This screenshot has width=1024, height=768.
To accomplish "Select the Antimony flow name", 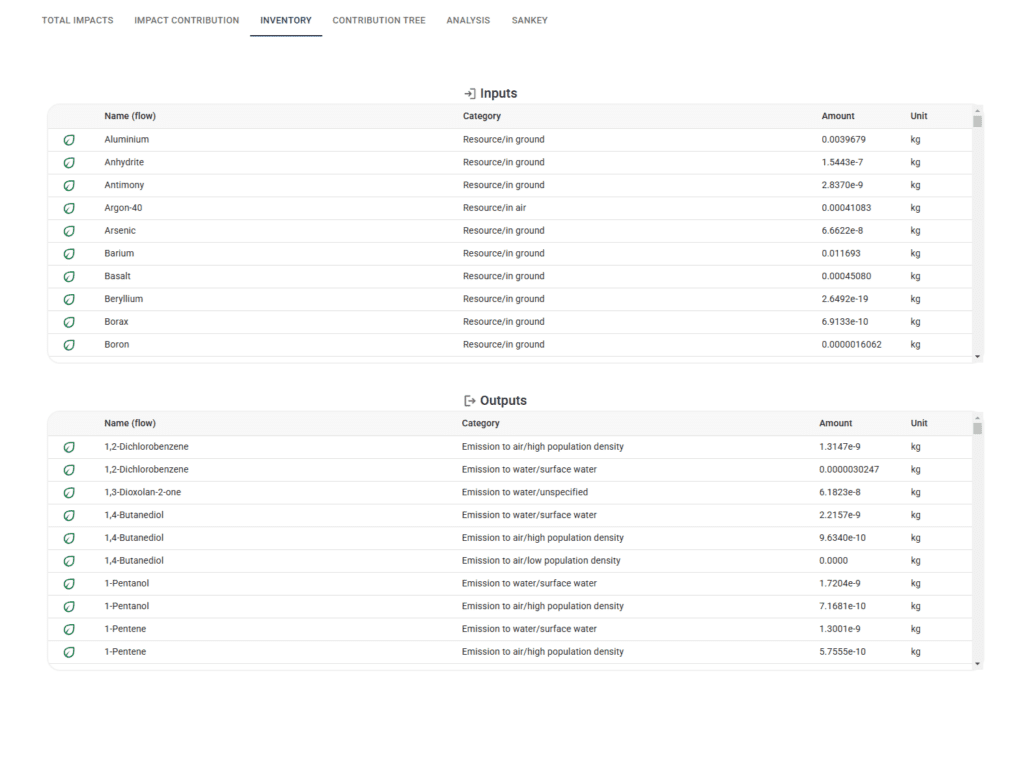I will pyautogui.click(x=124, y=185).
